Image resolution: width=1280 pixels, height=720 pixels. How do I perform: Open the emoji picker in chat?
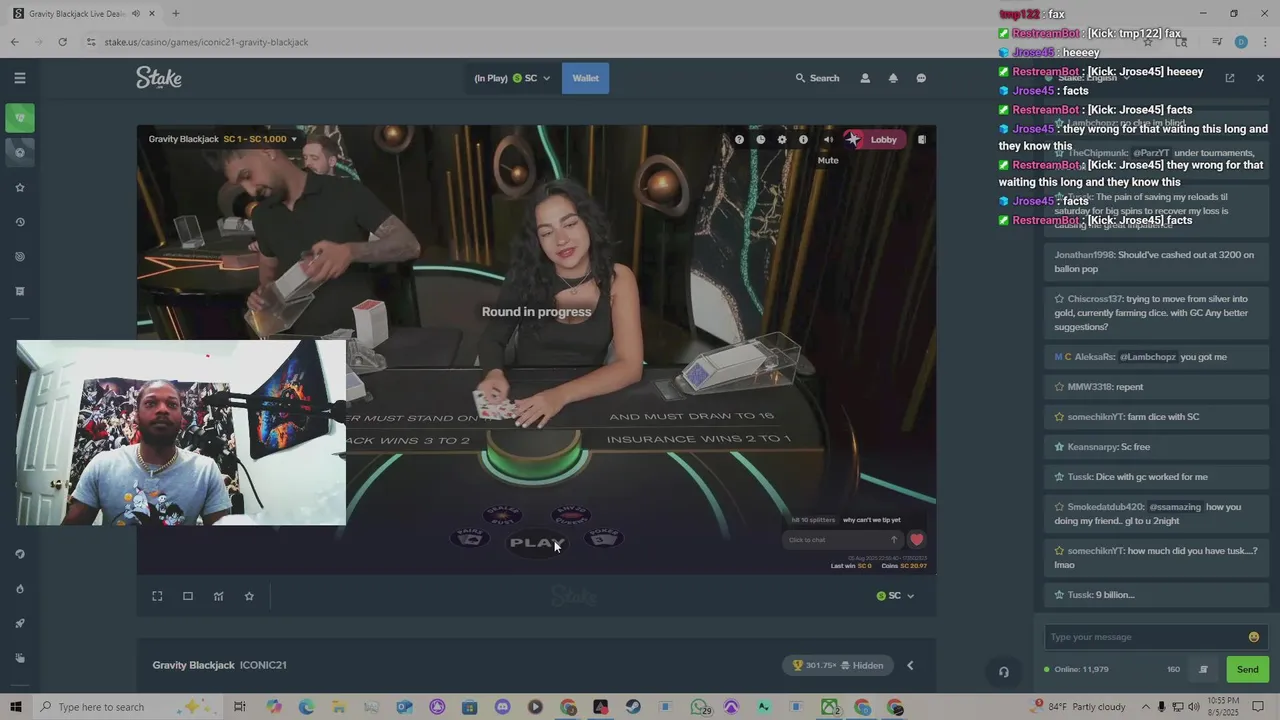click(x=1254, y=637)
